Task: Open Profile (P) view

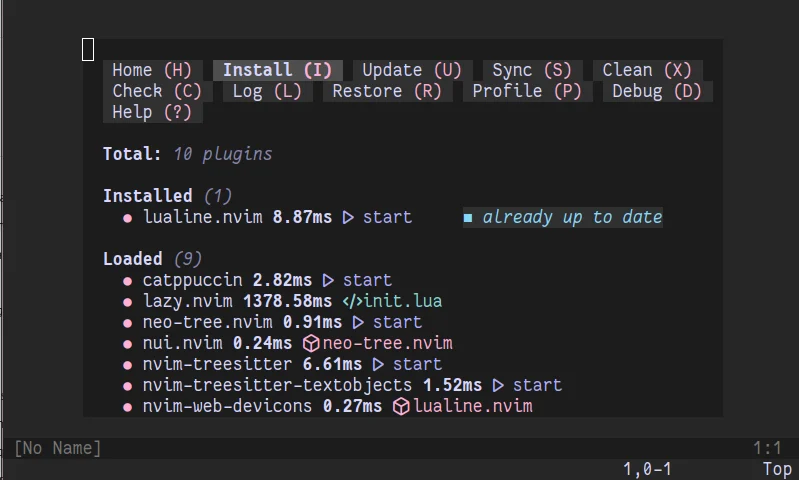Action: coord(527,91)
